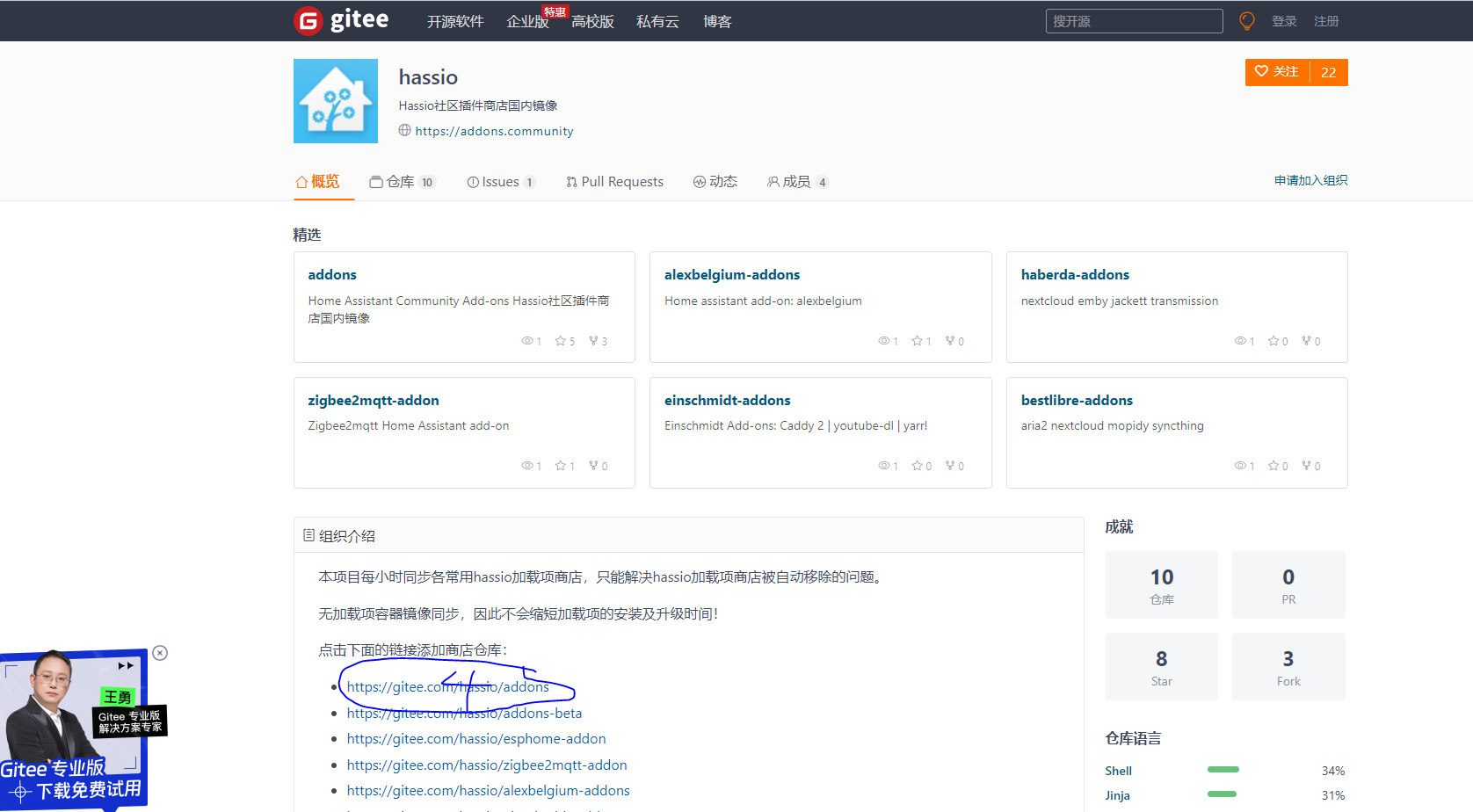Open the 企业版 menu item

[528, 22]
